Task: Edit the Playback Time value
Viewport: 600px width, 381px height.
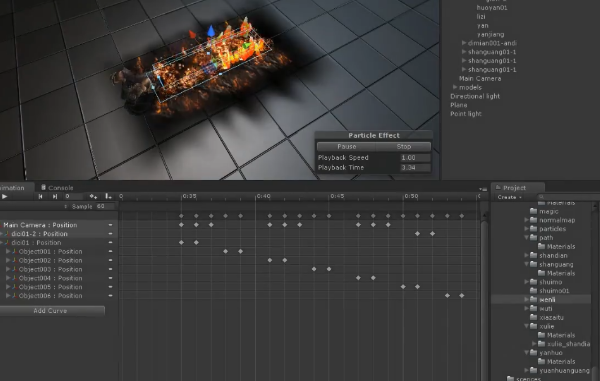Action: click(415, 168)
